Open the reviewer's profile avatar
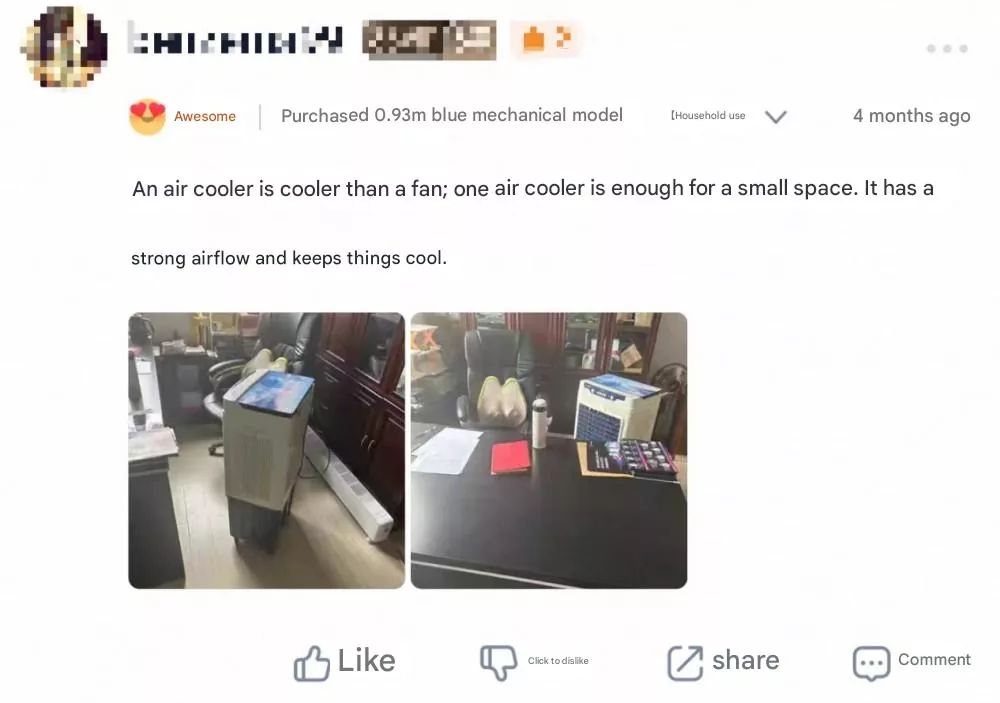The height and width of the screenshot is (703, 1000). click(64, 47)
